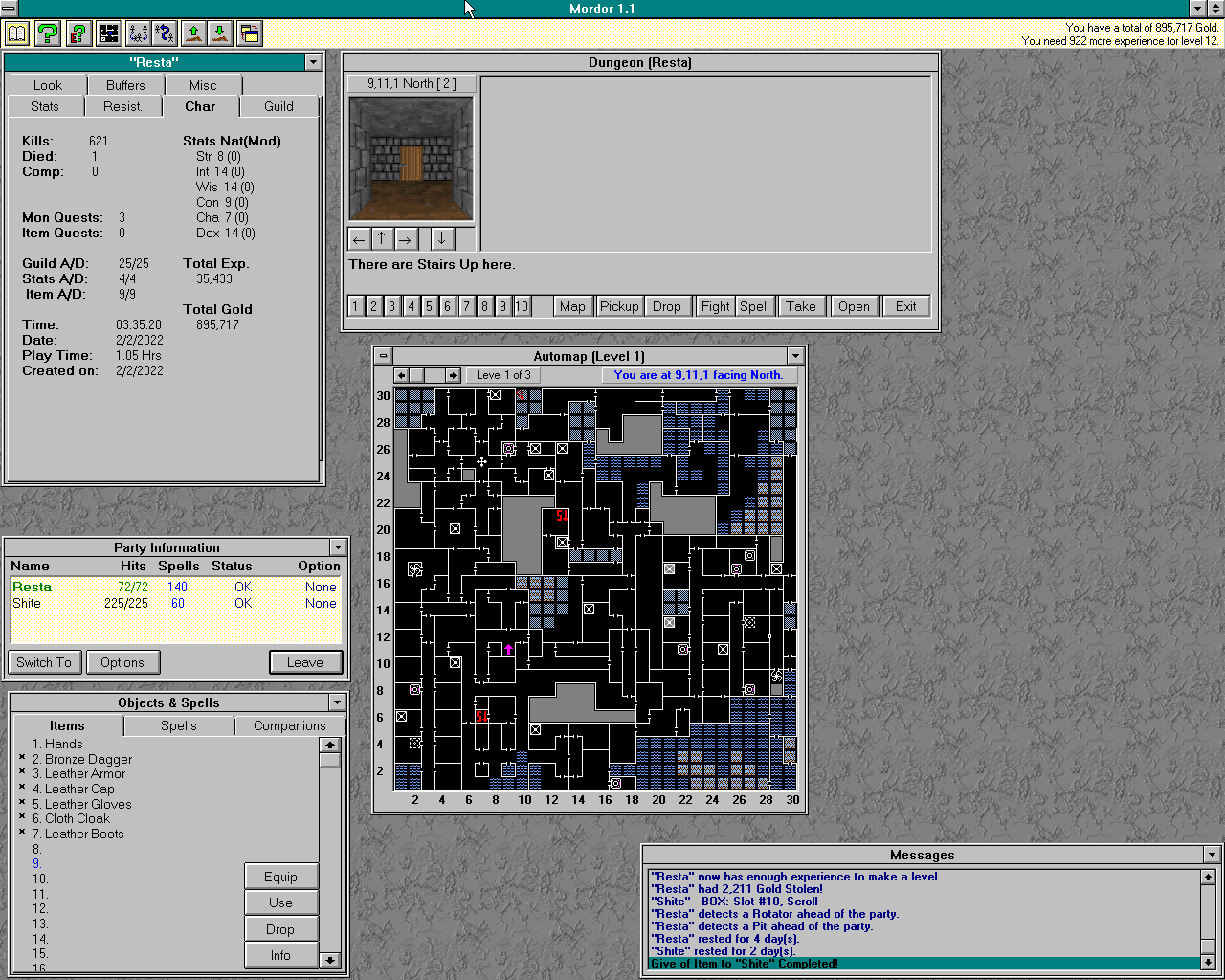Select item 3. Leather Armor
Image resolution: width=1225 pixels, height=980 pixels.
(78, 773)
